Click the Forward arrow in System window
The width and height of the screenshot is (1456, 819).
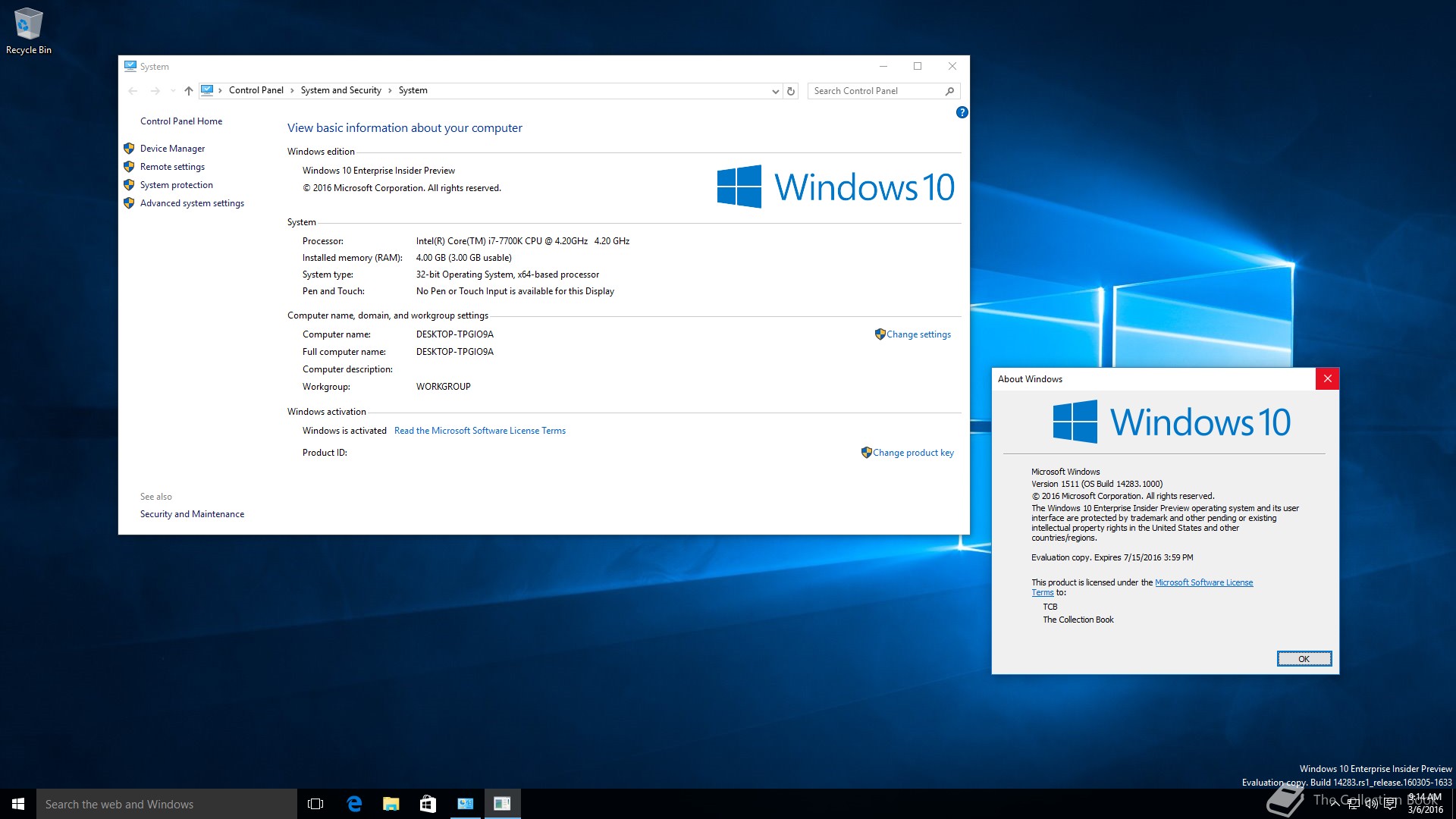click(155, 91)
